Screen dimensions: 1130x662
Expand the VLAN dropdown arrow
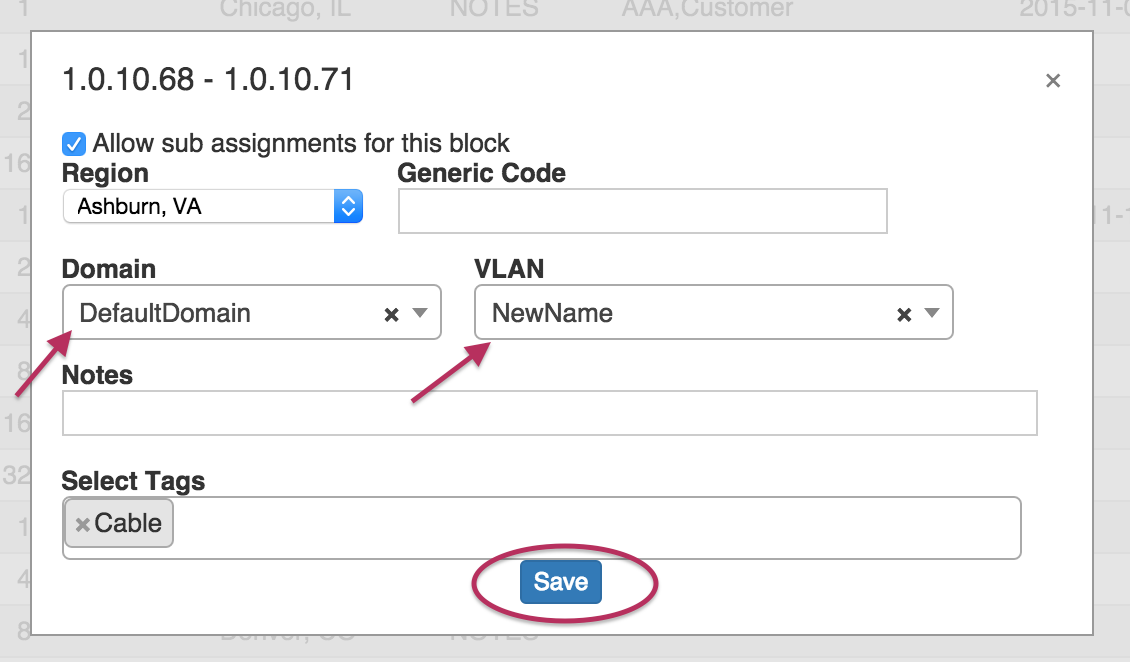[x=932, y=313]
